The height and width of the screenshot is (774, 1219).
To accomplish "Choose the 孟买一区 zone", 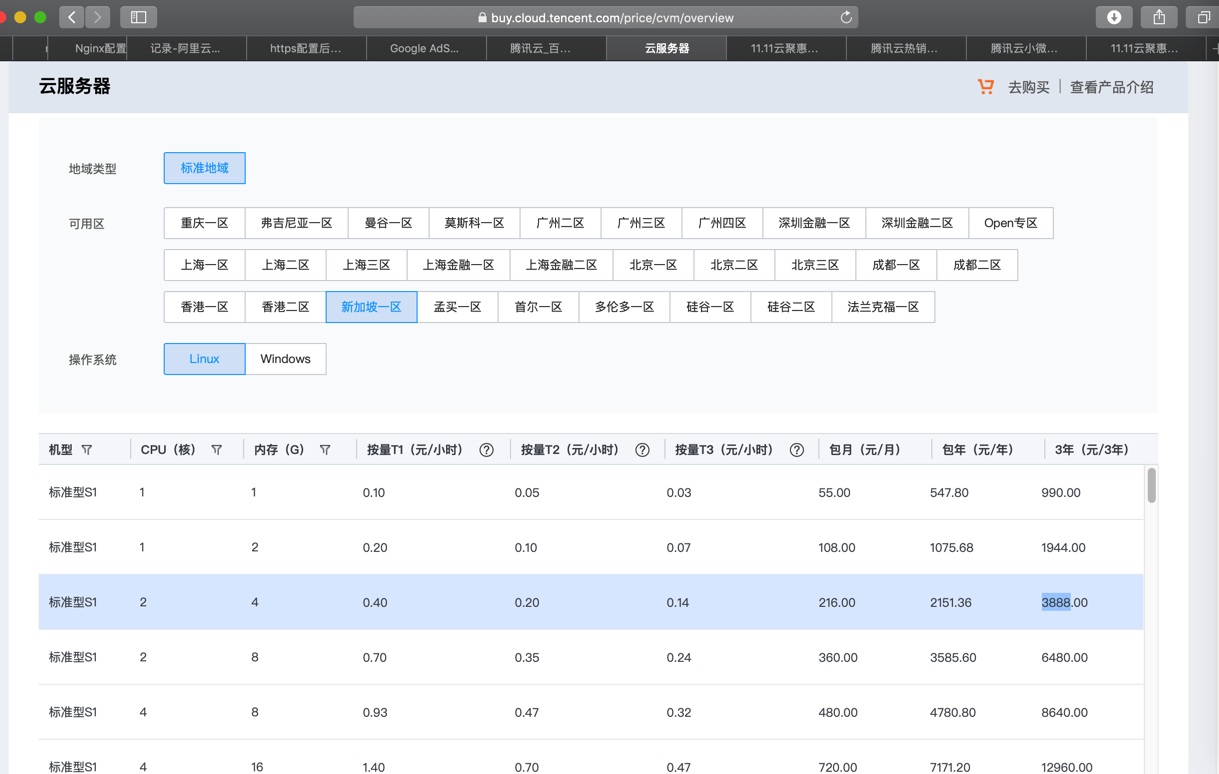I will (457, 307).
